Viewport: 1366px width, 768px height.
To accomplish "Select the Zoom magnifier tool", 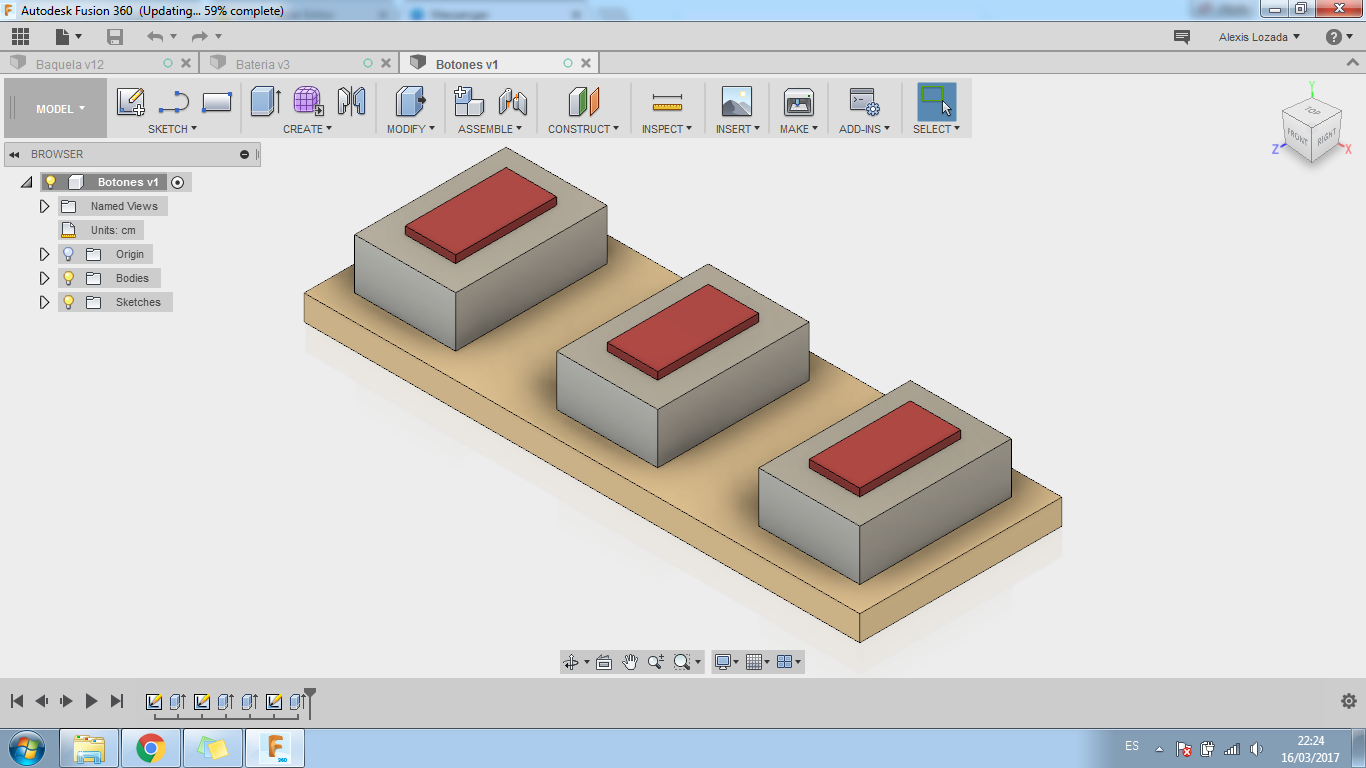I will click(656, 662).
